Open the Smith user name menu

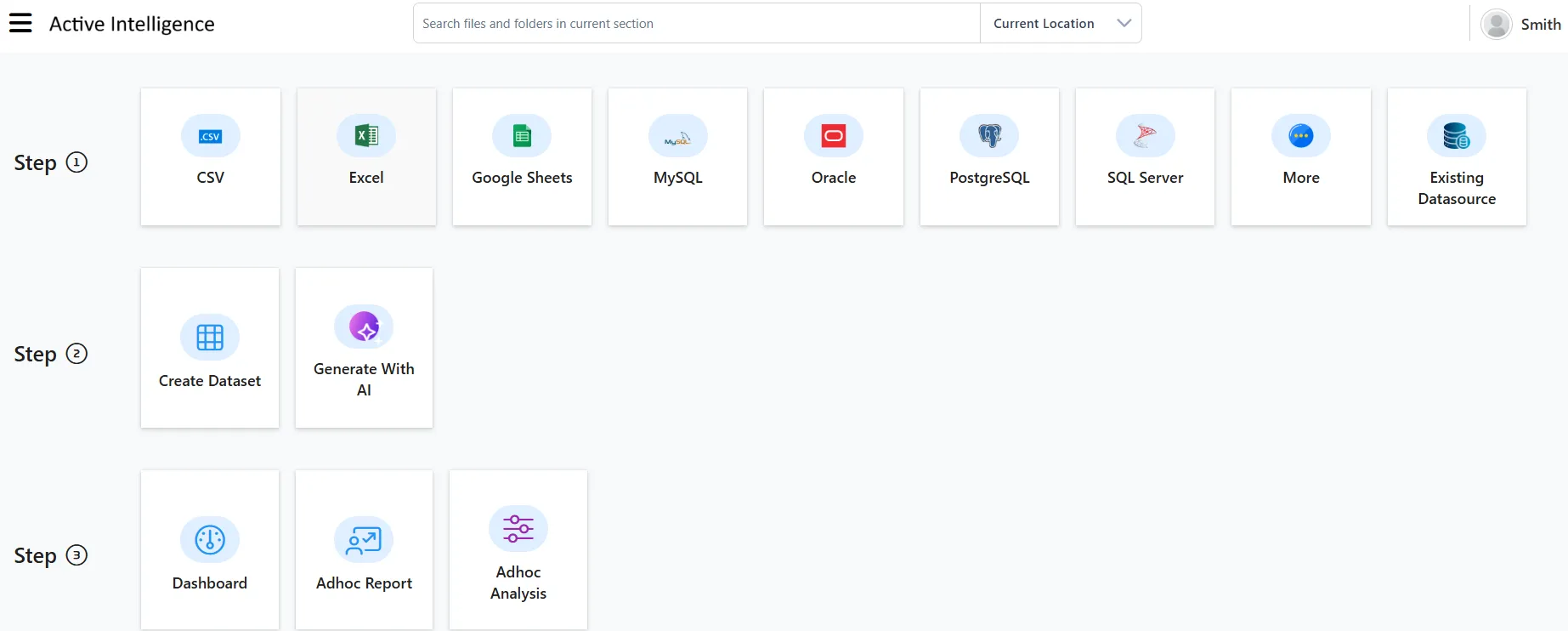1541,24
